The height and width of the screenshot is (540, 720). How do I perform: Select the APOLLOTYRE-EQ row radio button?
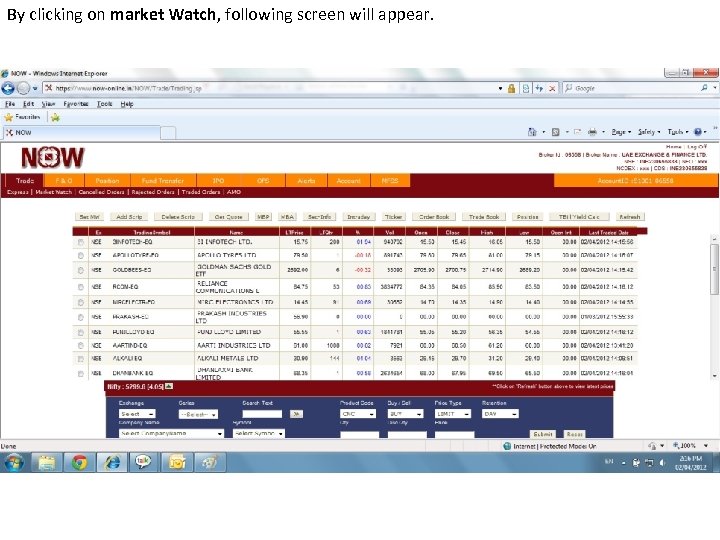81,255
